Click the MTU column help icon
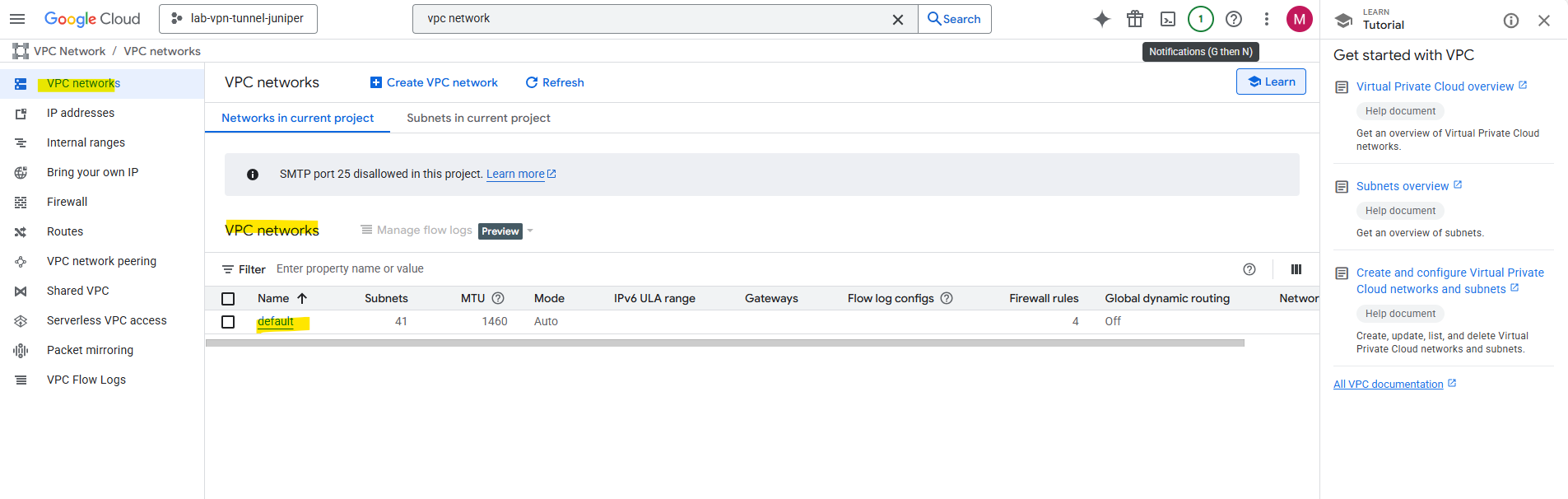Image resolution: width=1568 pixels, height=499 pixels. pos(498,298)
